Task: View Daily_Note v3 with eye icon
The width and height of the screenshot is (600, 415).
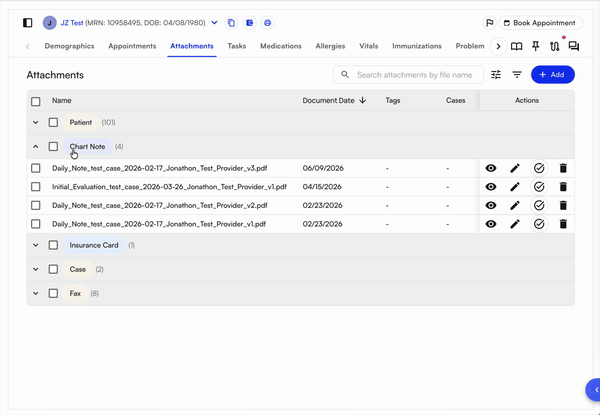Action: click(491, 168)
